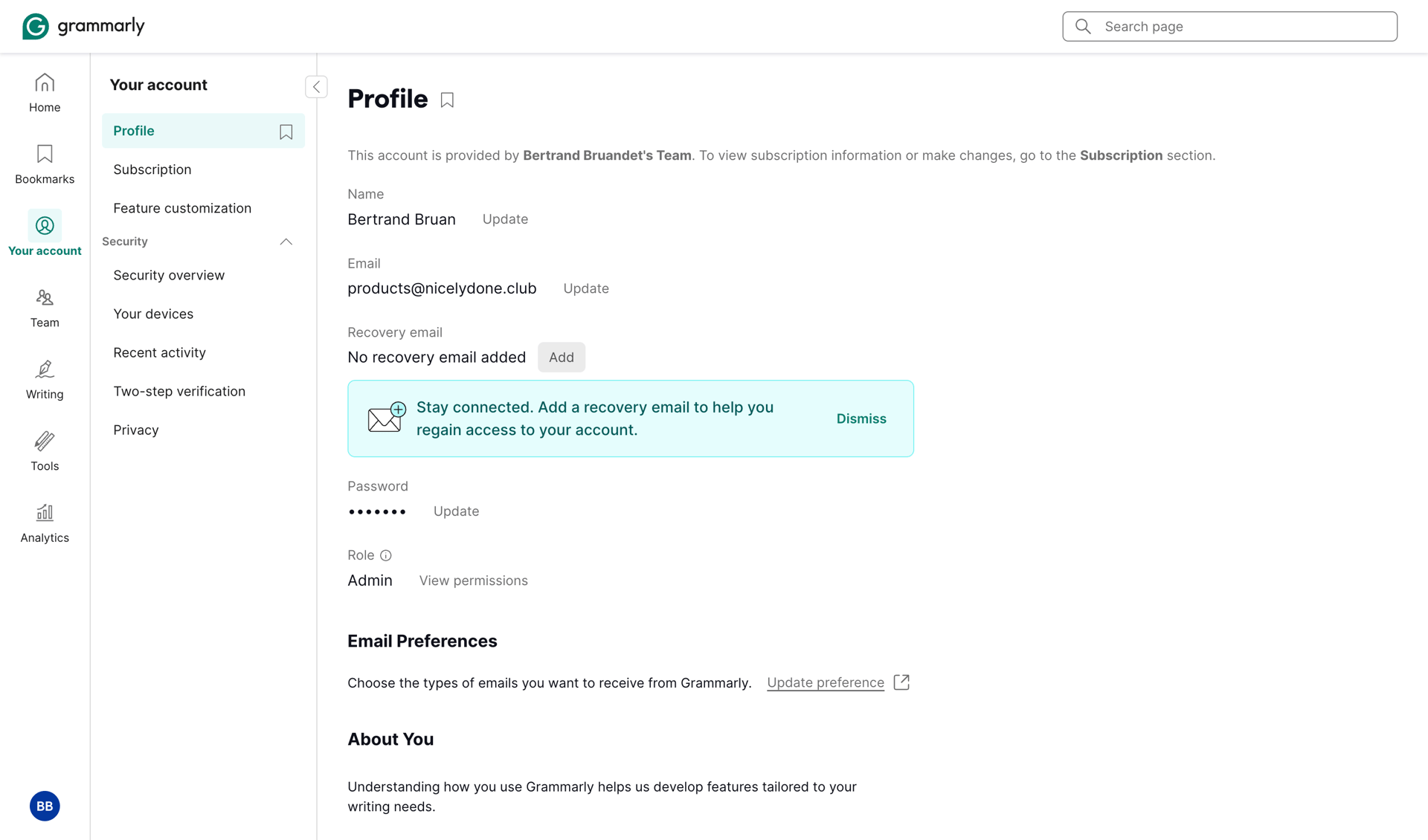Screen dimensions: 1428x840
Task: Click Update next to the password dots
Action: point(456,511)
